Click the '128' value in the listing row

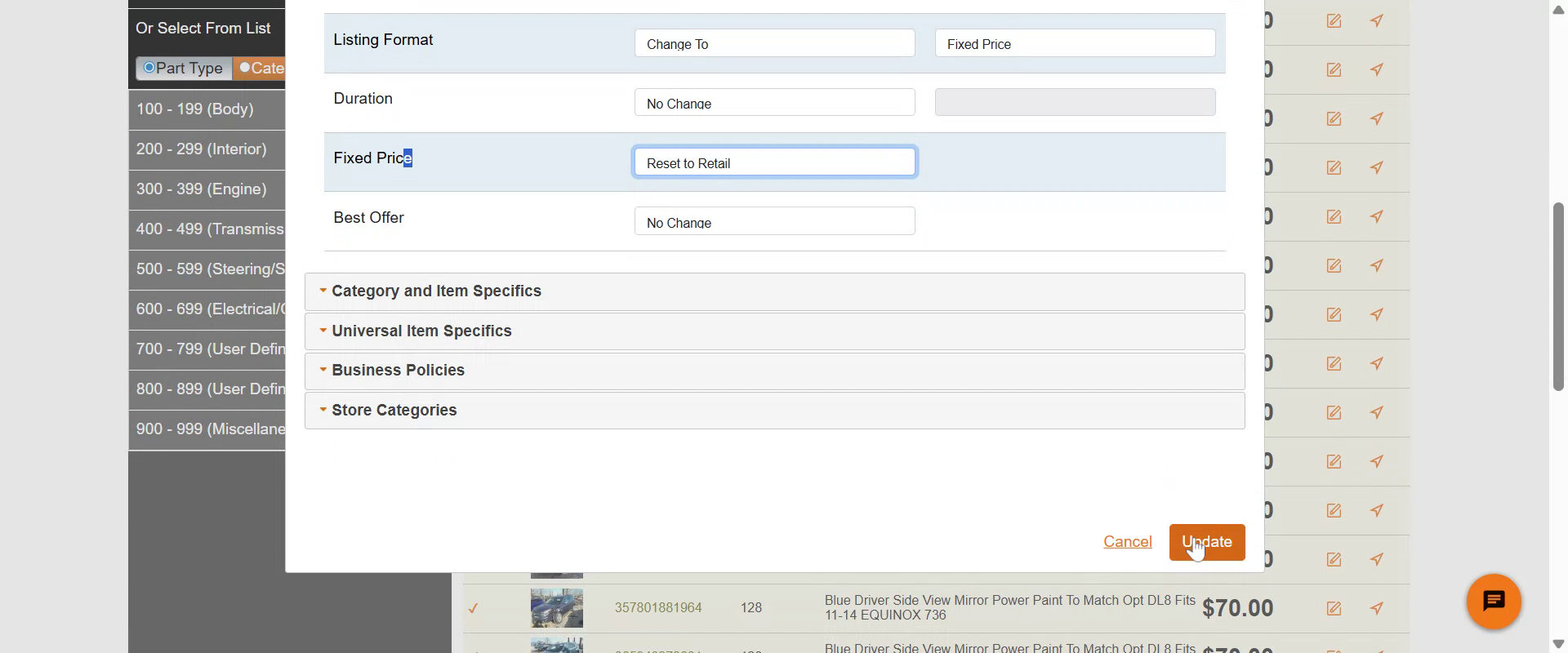pyautogui.click(x=751, y=607)
